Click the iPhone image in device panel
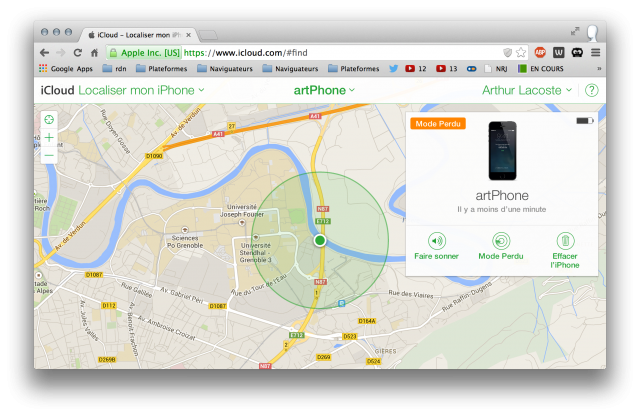This screenshot has width=640, height=416. click(502, 151)
